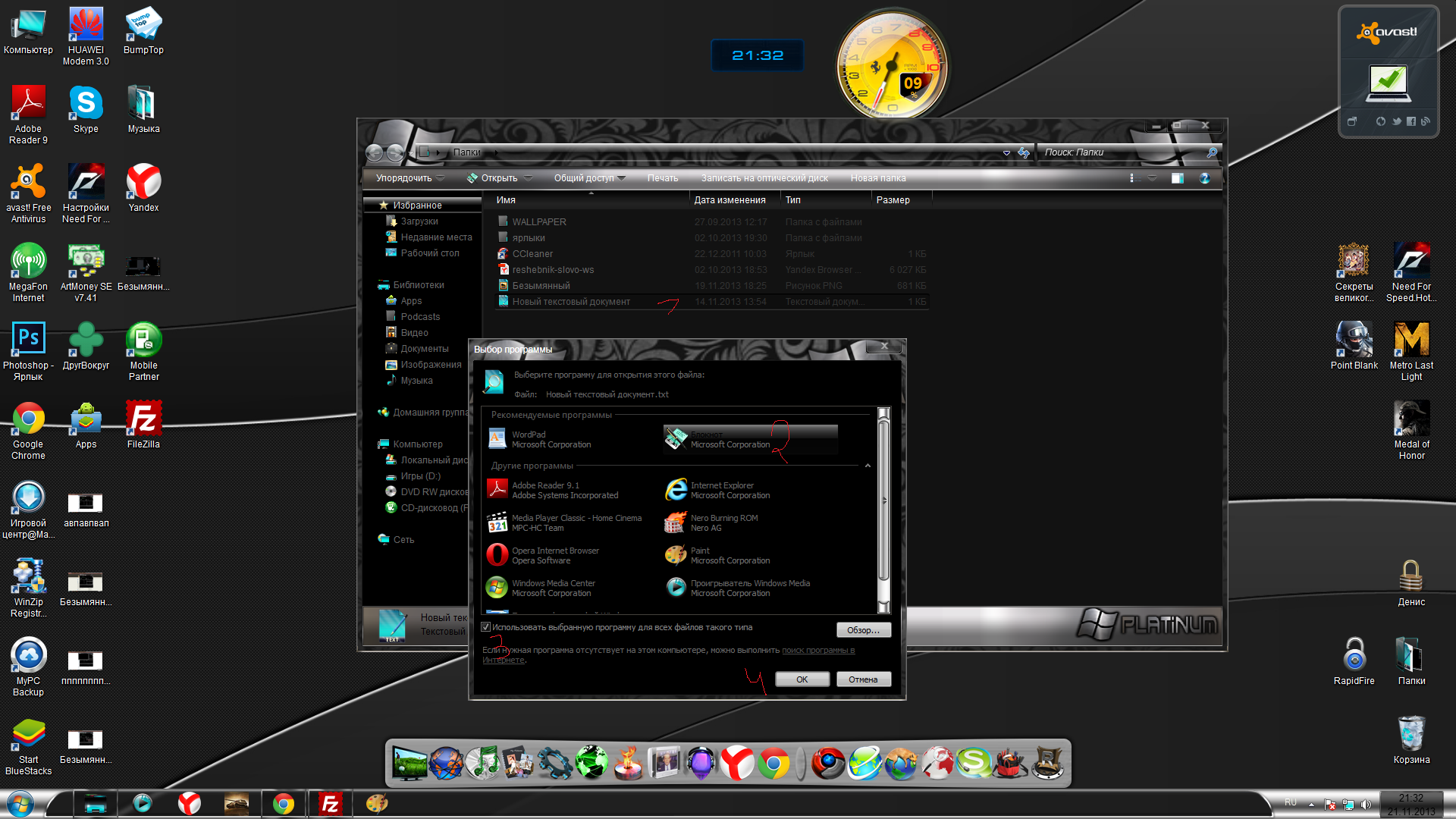The width and height of the screenshot is (1456, 819).
Task: Select Игры (D:) drive in tree
Action: coord(420,476)
